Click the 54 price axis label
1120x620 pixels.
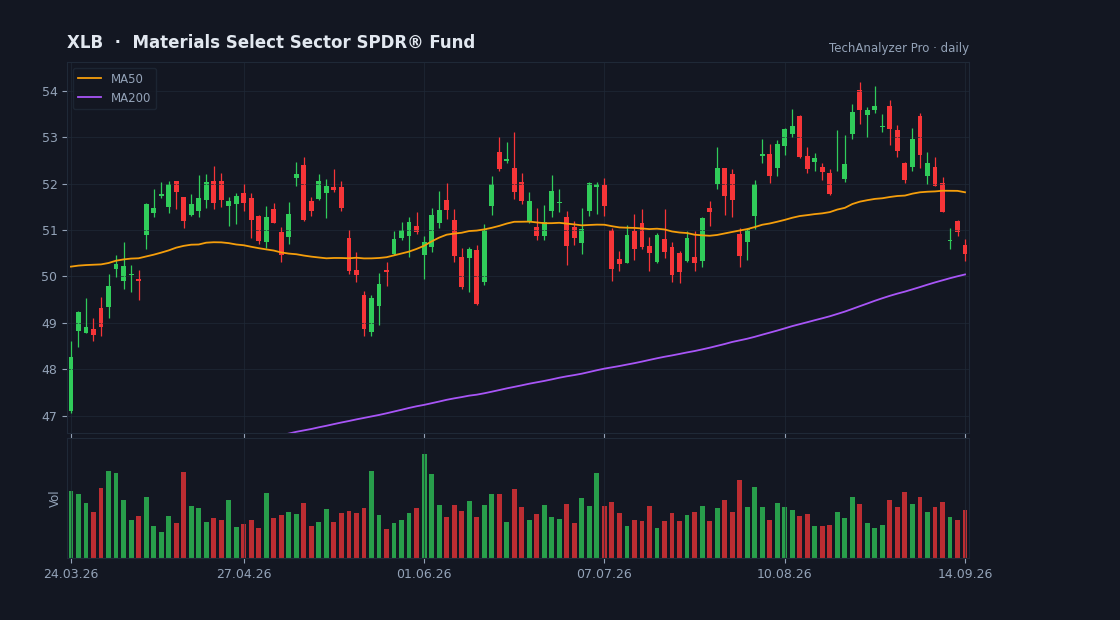point(50,91)
